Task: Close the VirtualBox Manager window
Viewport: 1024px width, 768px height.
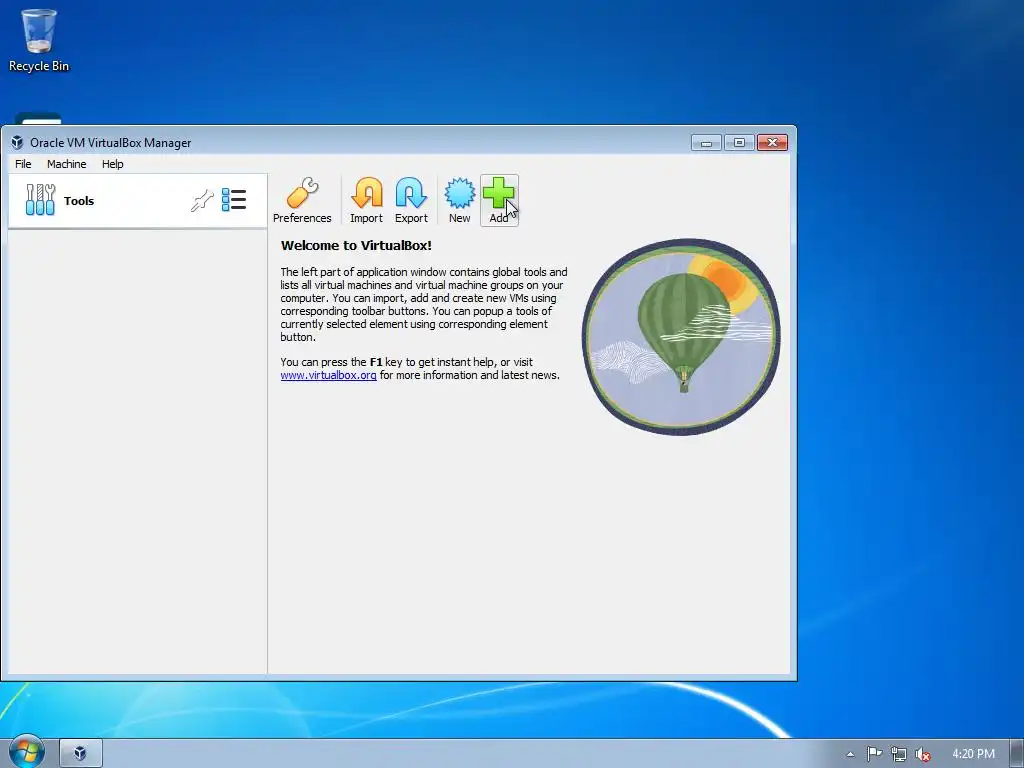Action: pyautogui.click(x=773, y=142)
